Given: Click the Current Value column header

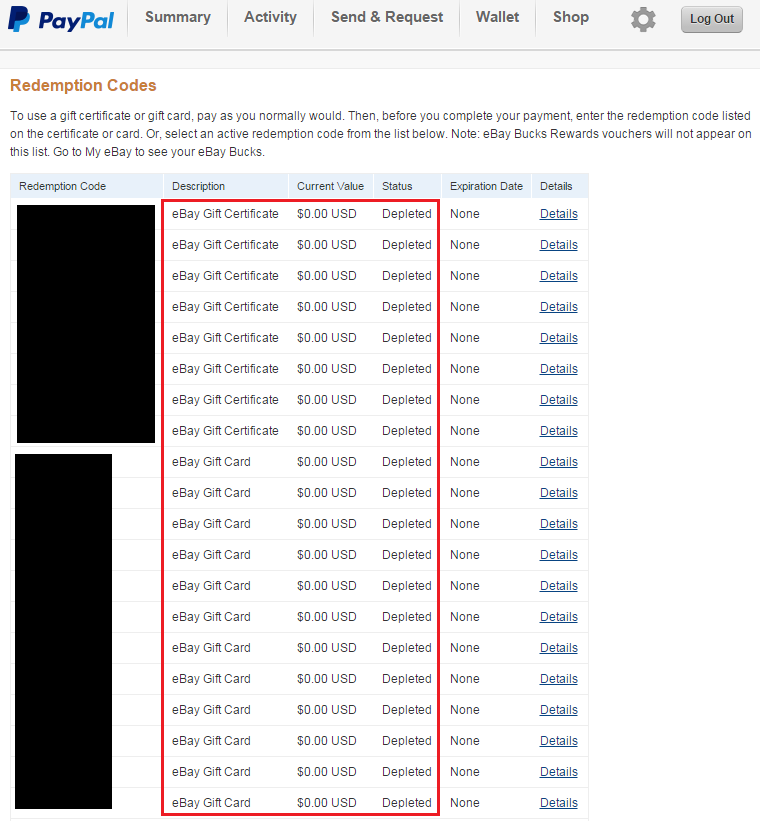Looking at the screenshot, I should click(330, 186).
